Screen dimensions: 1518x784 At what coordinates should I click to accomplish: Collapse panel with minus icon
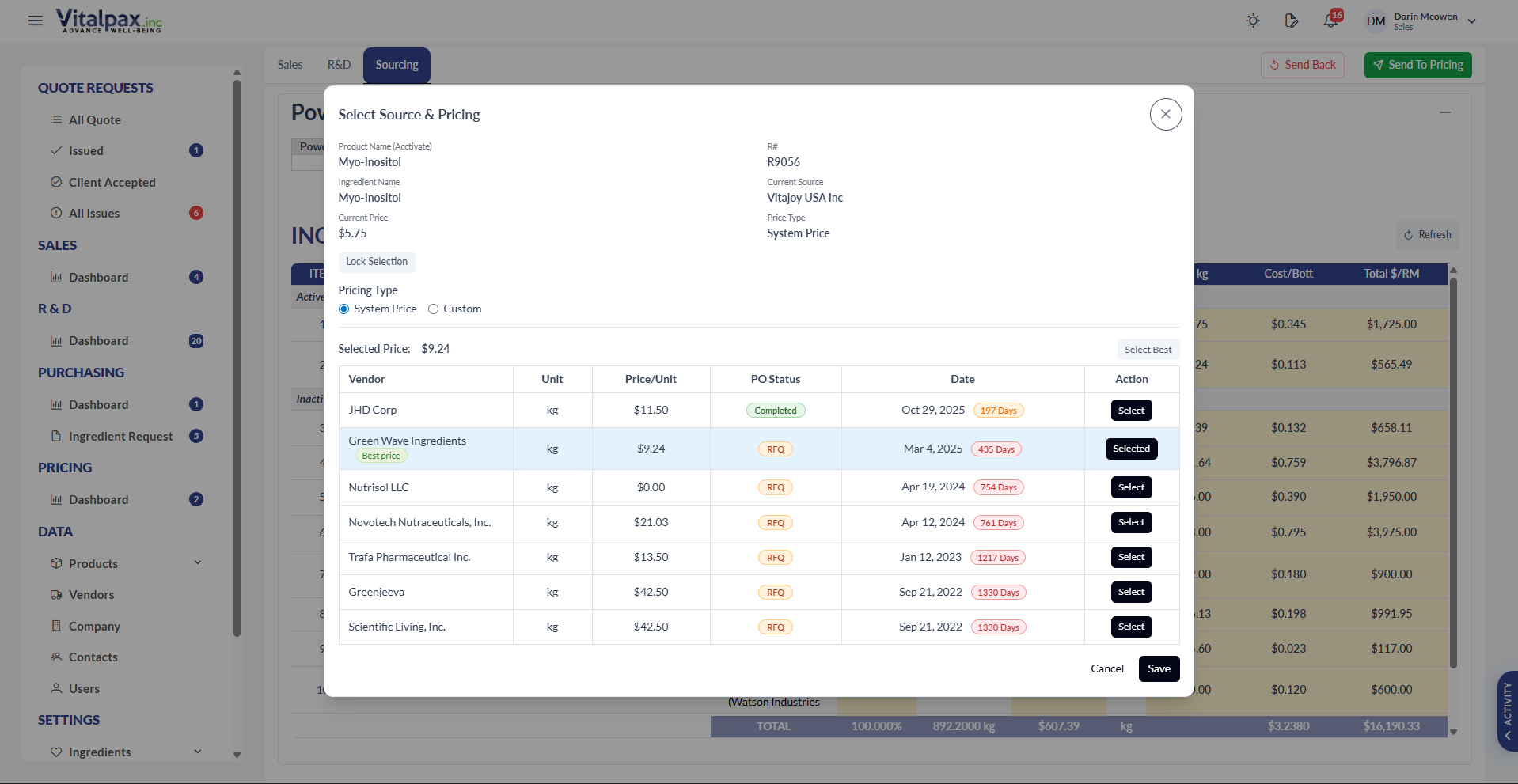pyautogui.click(x=1445, y=112)
